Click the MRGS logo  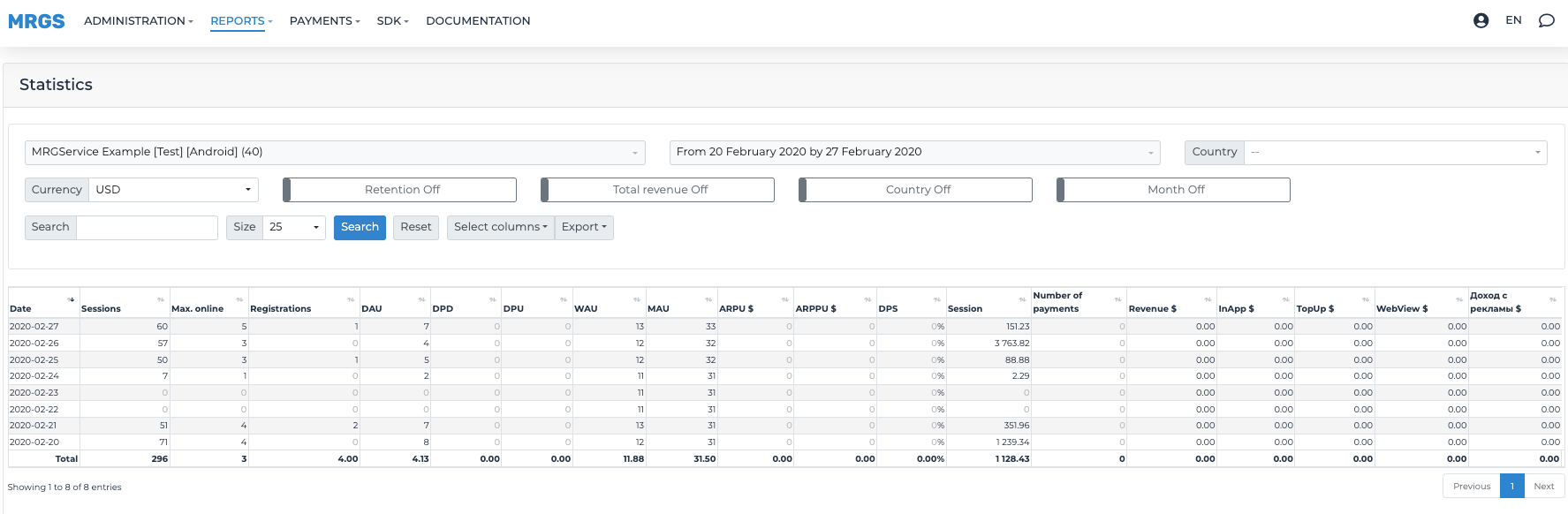tap(36, 21)
